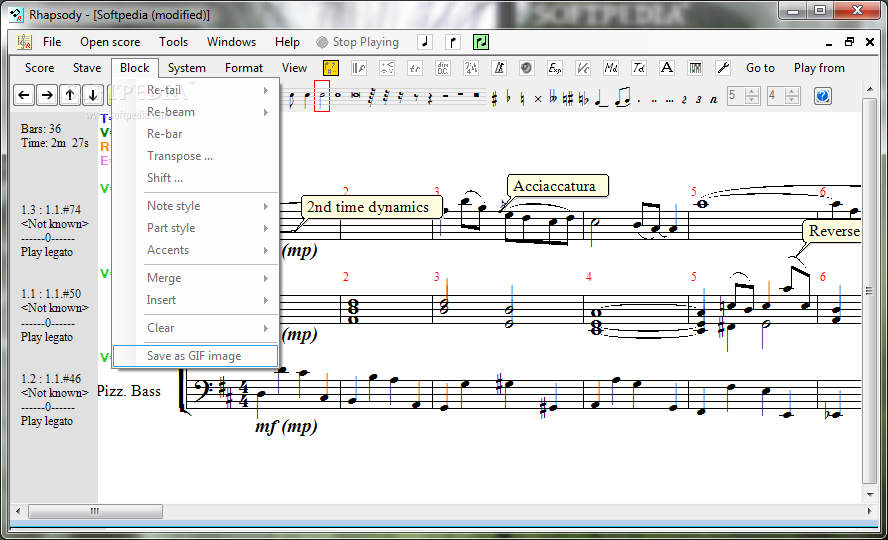Decrease the spinner showing 4
Viewport: 888px width, 540px height.
[x=792, y=100]
